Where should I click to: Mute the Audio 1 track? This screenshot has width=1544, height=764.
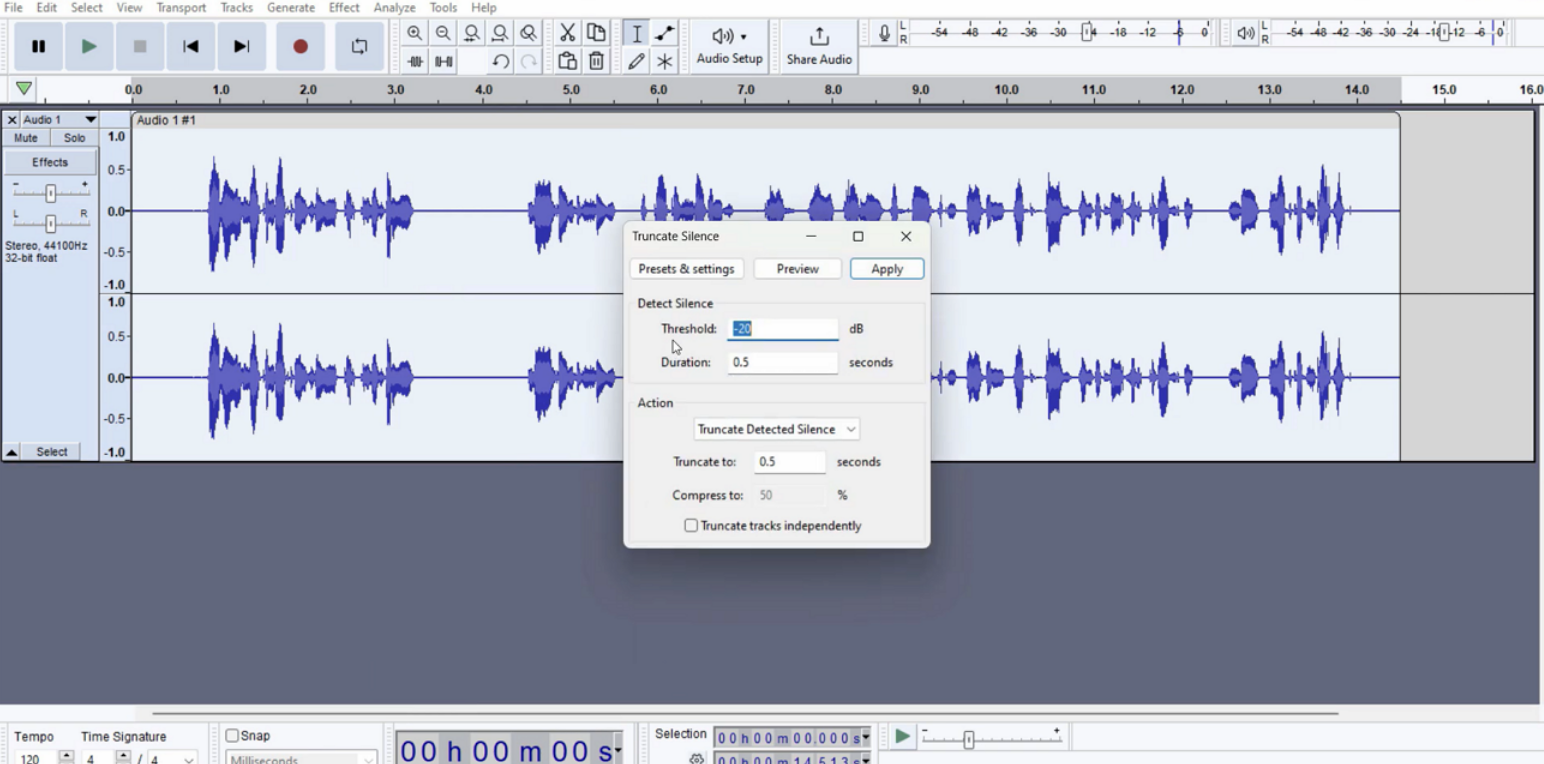coord(26,138)
